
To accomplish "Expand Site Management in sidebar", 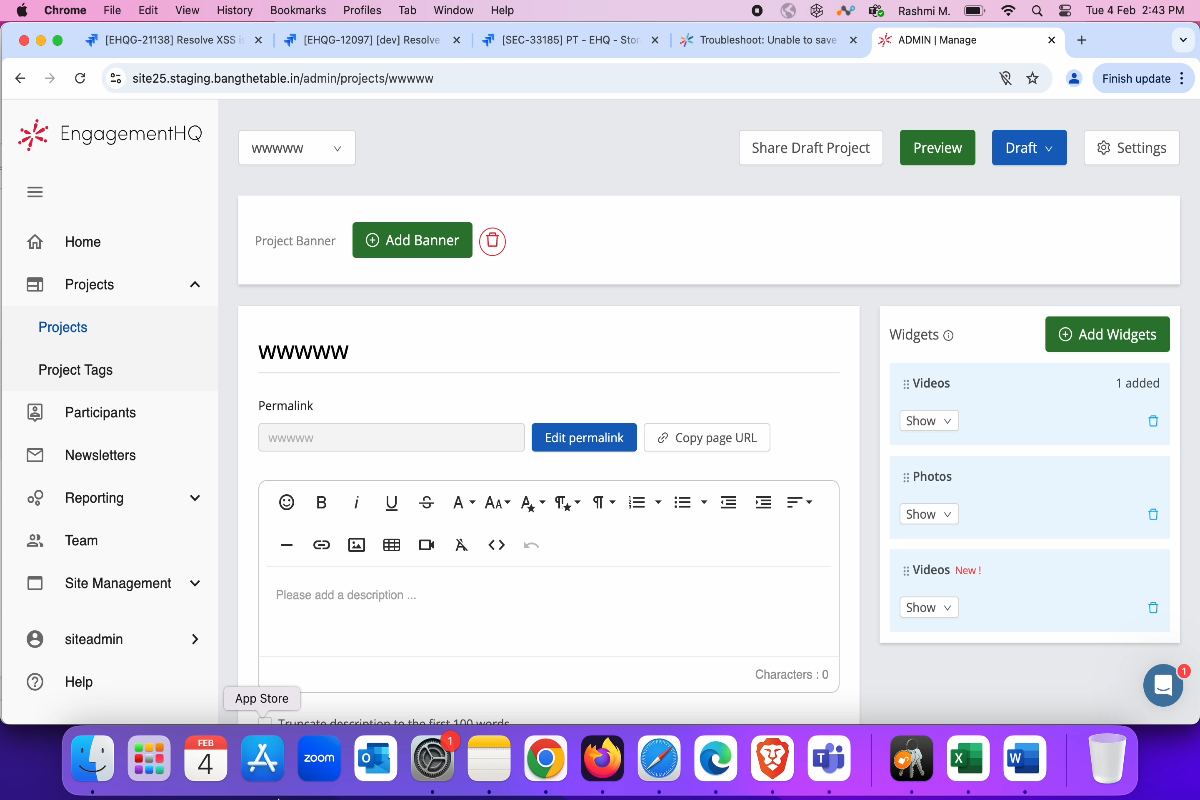I will click(x=195, y=583).
